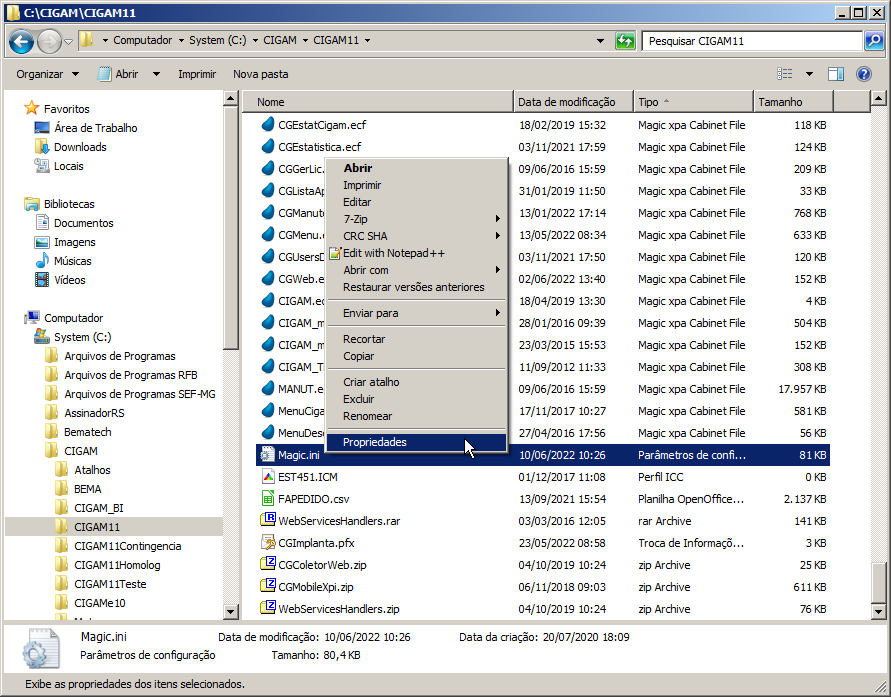Open the AssinadorRS folder in tree
Screen dimensions: 891x697
tap(94, 413)
